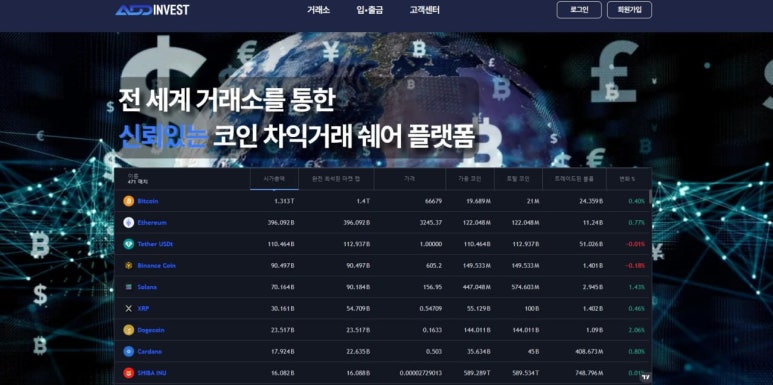Viewport: 773px width, 385px height.
Task: Open the Tether USDt link
Action: pyautogui.click(x=155, y=244)
